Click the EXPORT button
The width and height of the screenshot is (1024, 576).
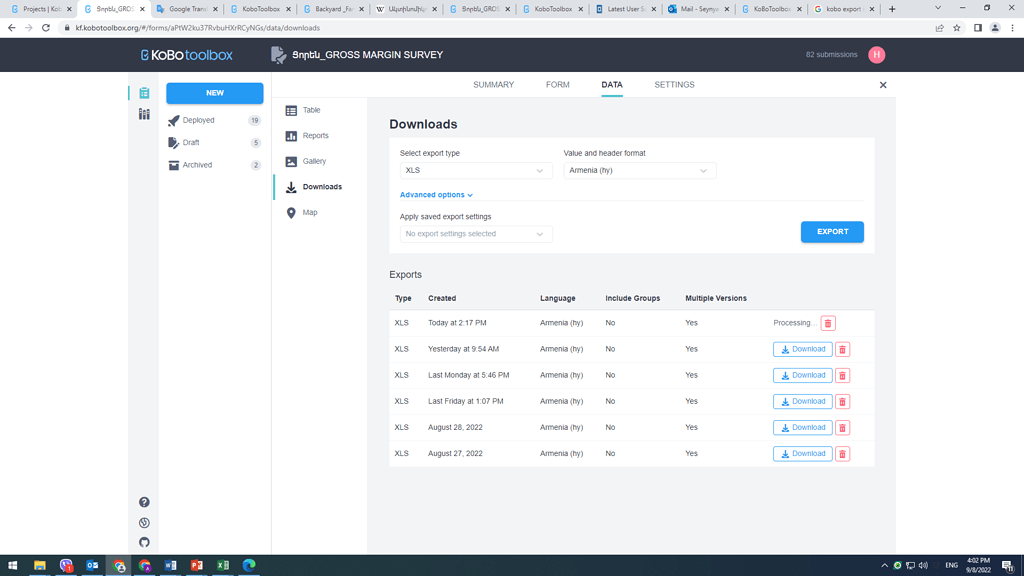coord(831,231)
